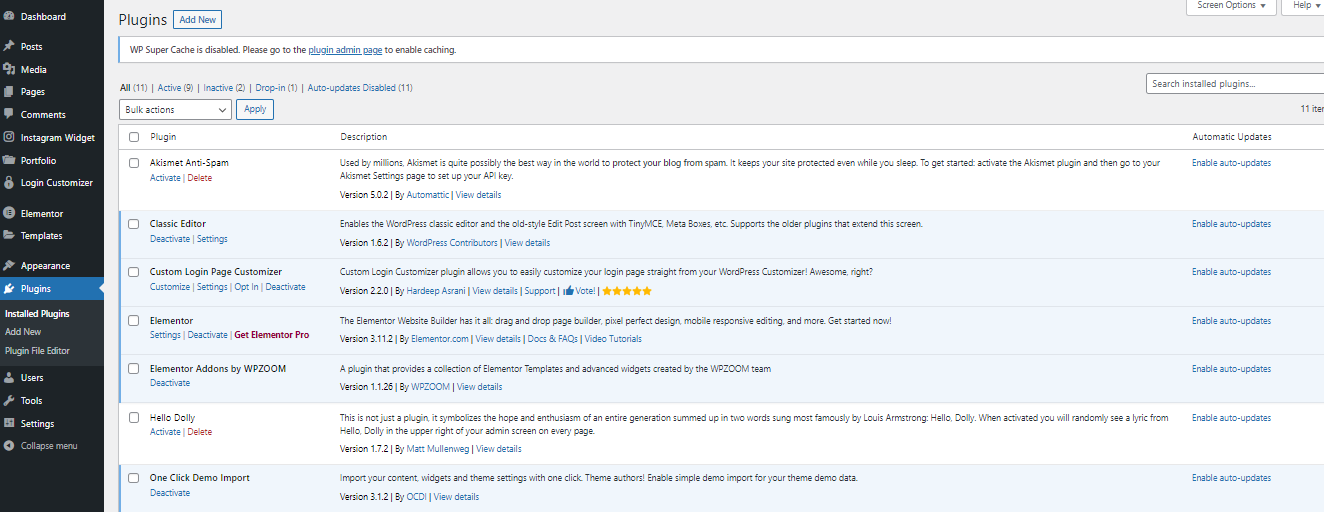This screenshot has height=512, width=1324.
Task: Click the Apply bulk action button
Action: point(255,109)
